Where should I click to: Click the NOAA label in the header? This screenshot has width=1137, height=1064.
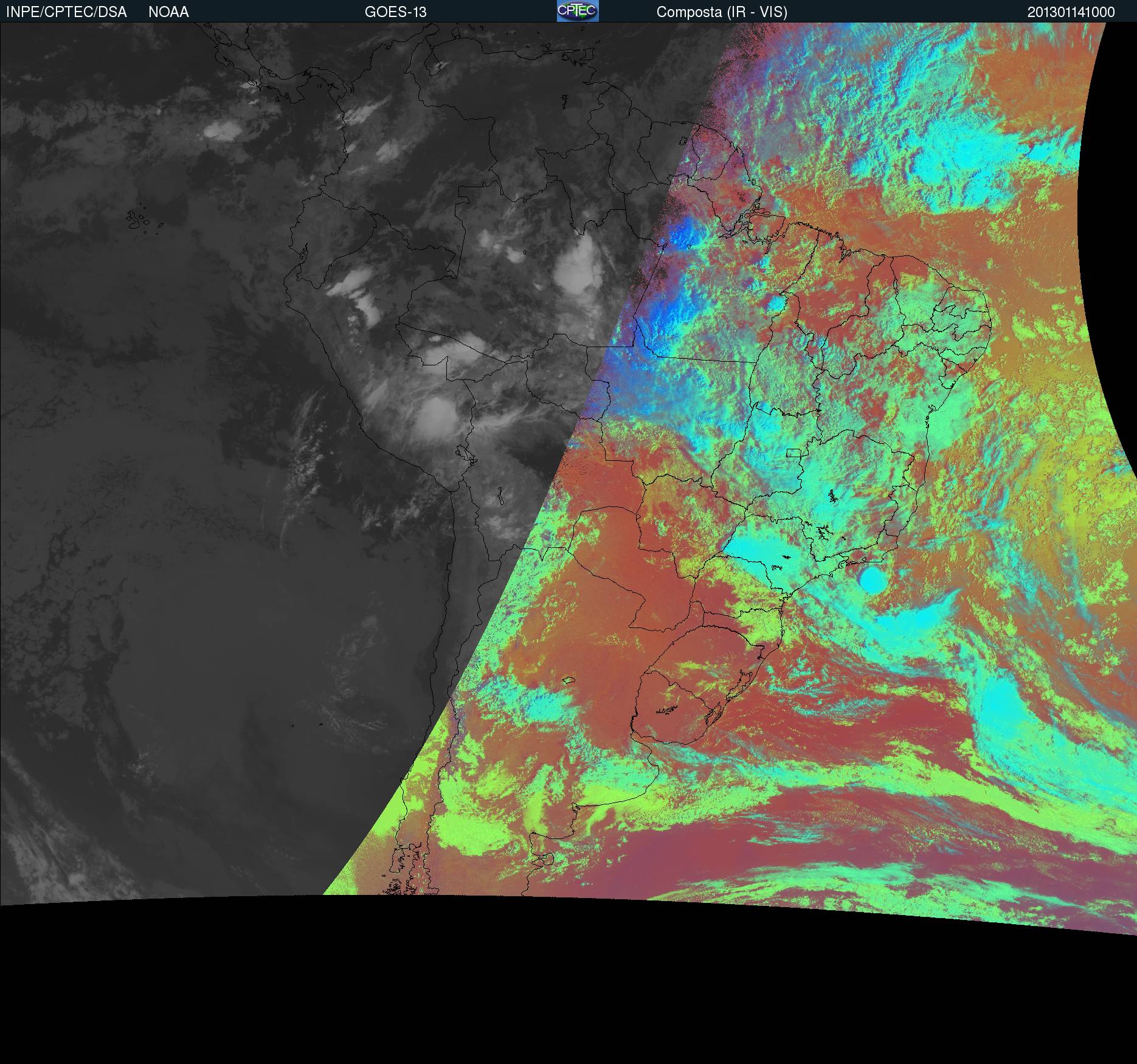pyautogui.click(x=168, y=12)
